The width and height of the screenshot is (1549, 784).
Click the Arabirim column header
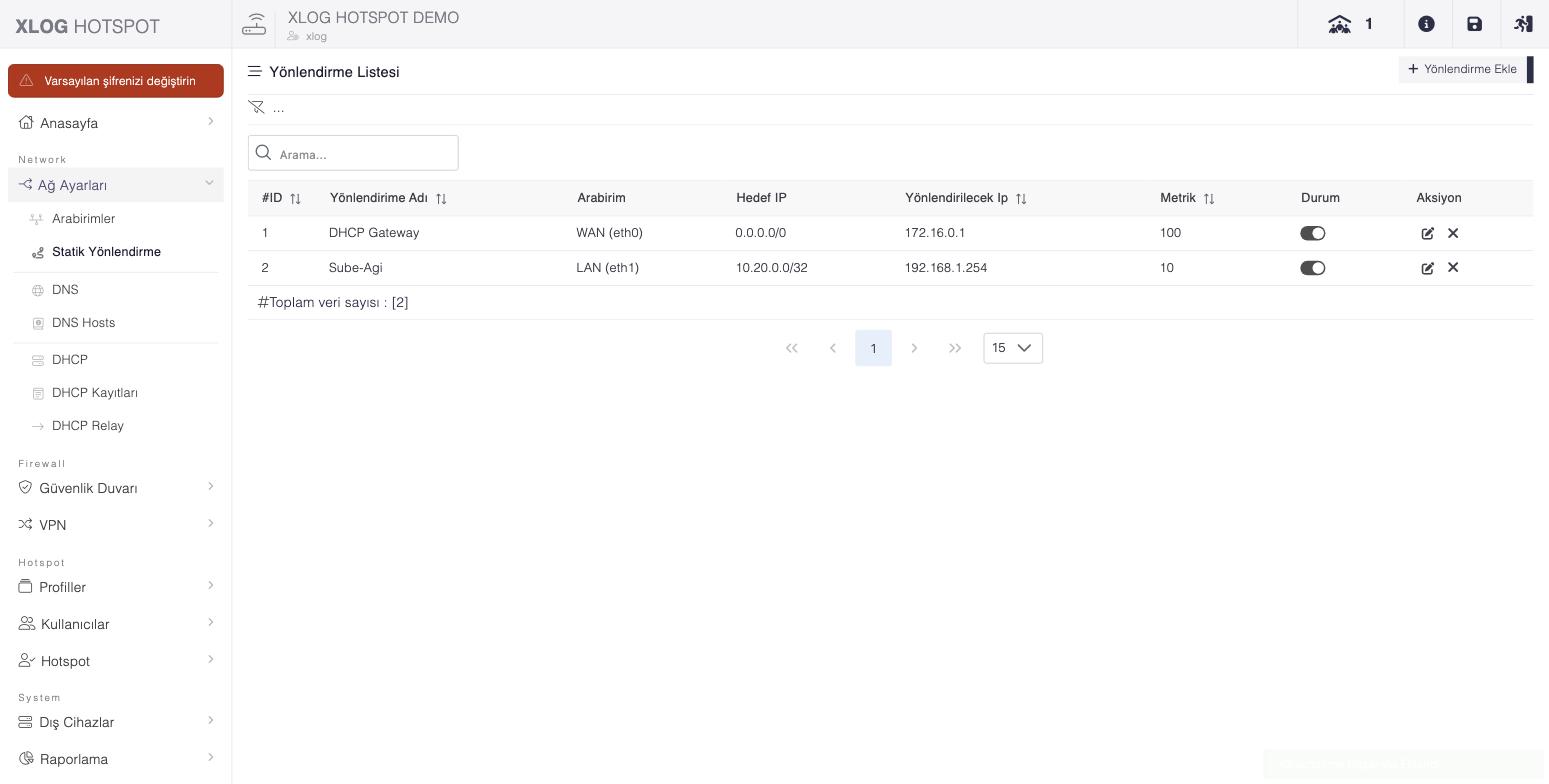click(x=601, y=198)
